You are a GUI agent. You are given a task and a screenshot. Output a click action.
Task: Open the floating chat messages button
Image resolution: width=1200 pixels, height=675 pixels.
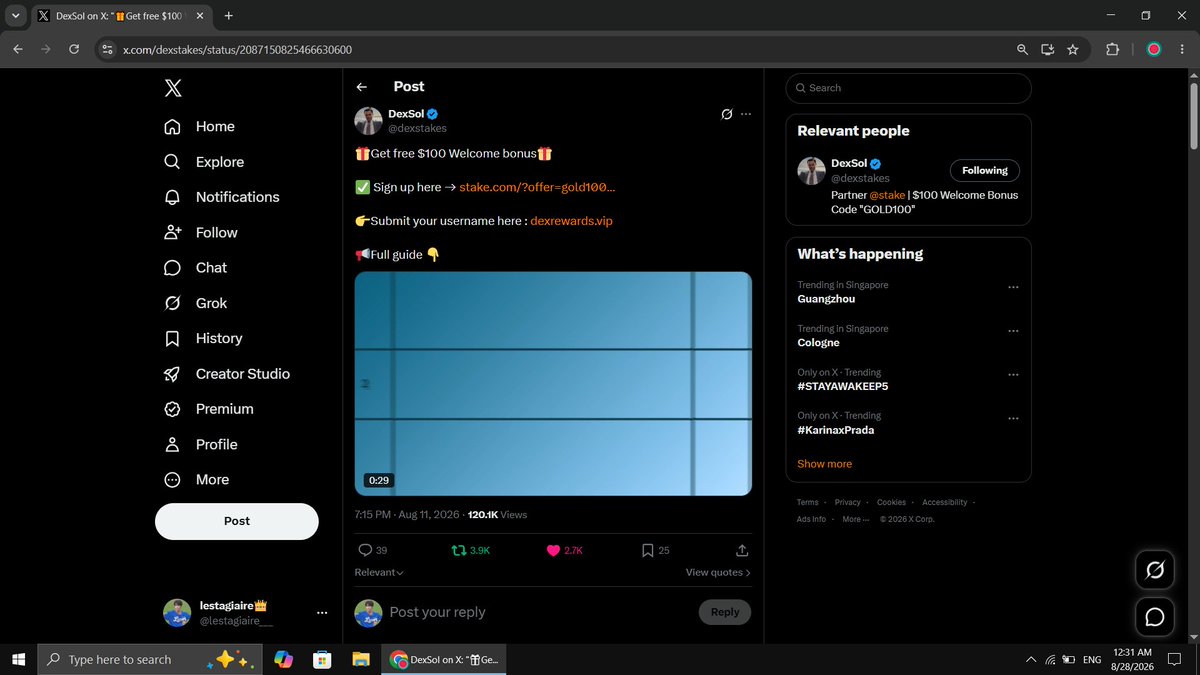(1154, 617)
